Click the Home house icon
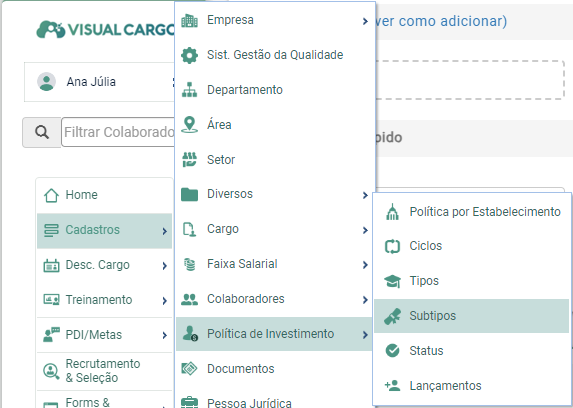573x408 pixels. (x=51, y=195)
